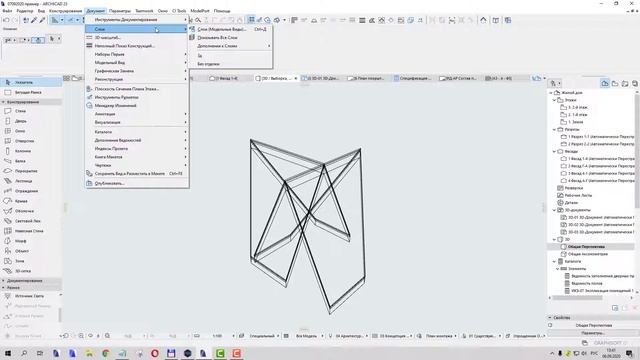Open the Файл menu
Viewport: 640px width, 360px height.
(x=7, y=11)
